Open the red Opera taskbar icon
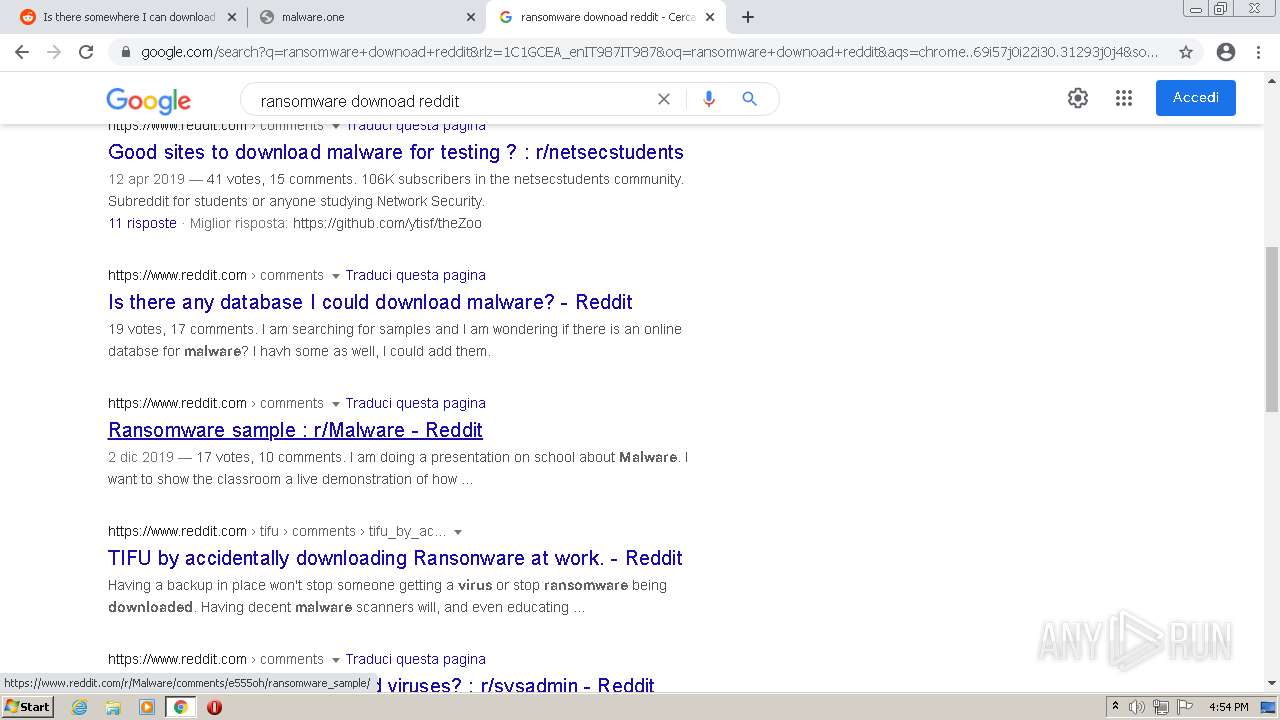This screenshot has height=720, width=1280. tap(214, 707)
